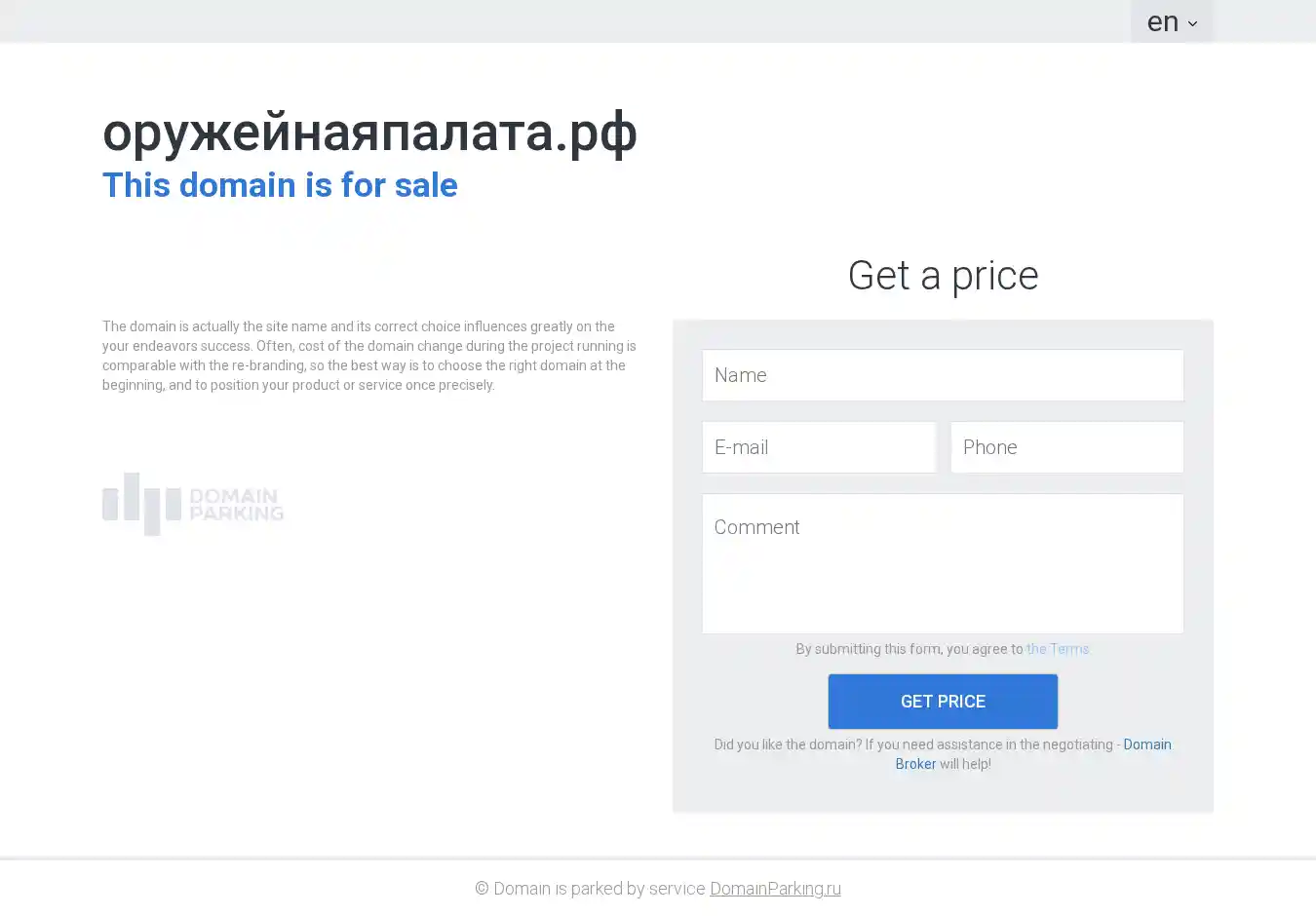Click the chevron arrow beside "en"
Image resolution: width=1316 pixels, height=916 pixels.
pyautogui.click(x=1192, y=24)
